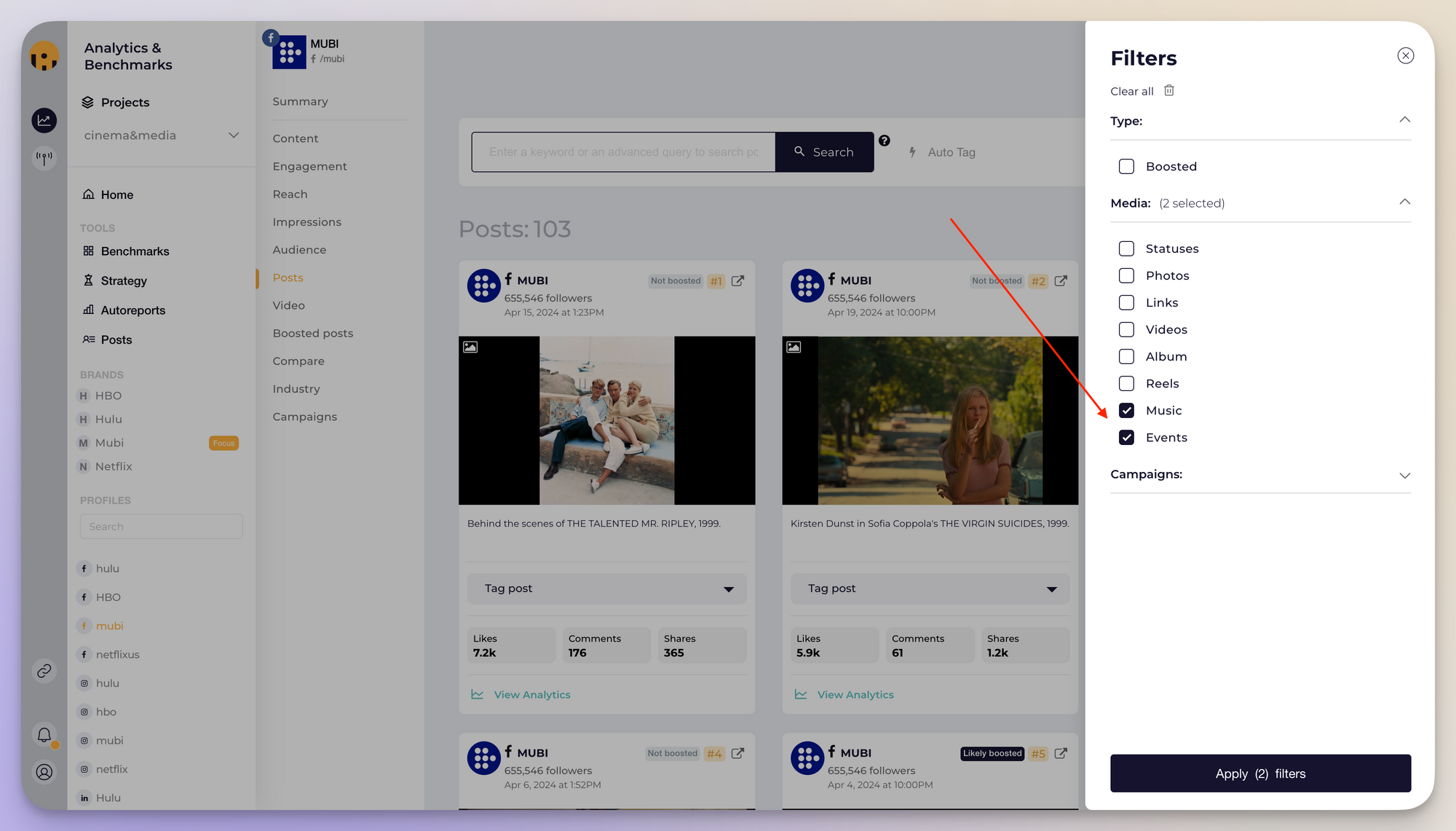Screen dimensions: 1456x831
Task: Open the broadcast signal icon in left rail
Action: 44,157
